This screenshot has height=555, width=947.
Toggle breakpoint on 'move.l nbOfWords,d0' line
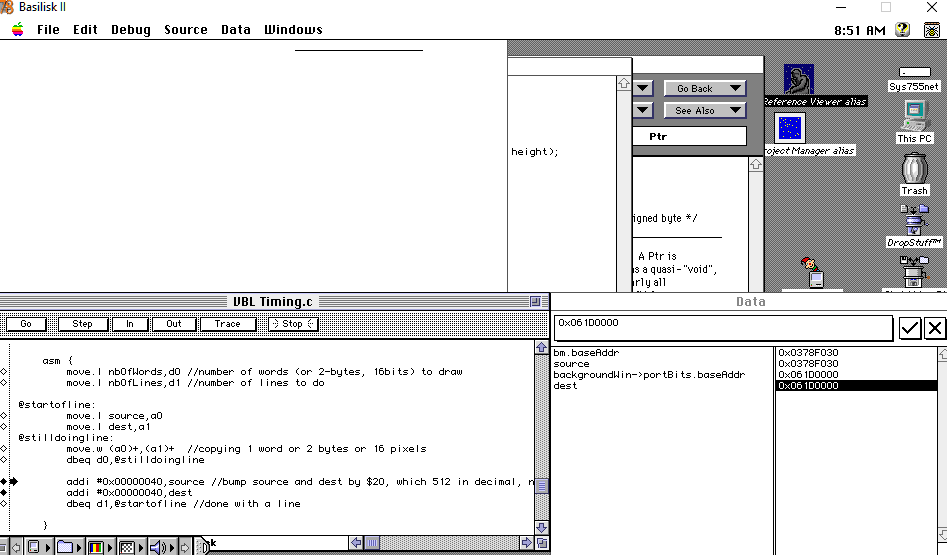(x=4, y=372)
